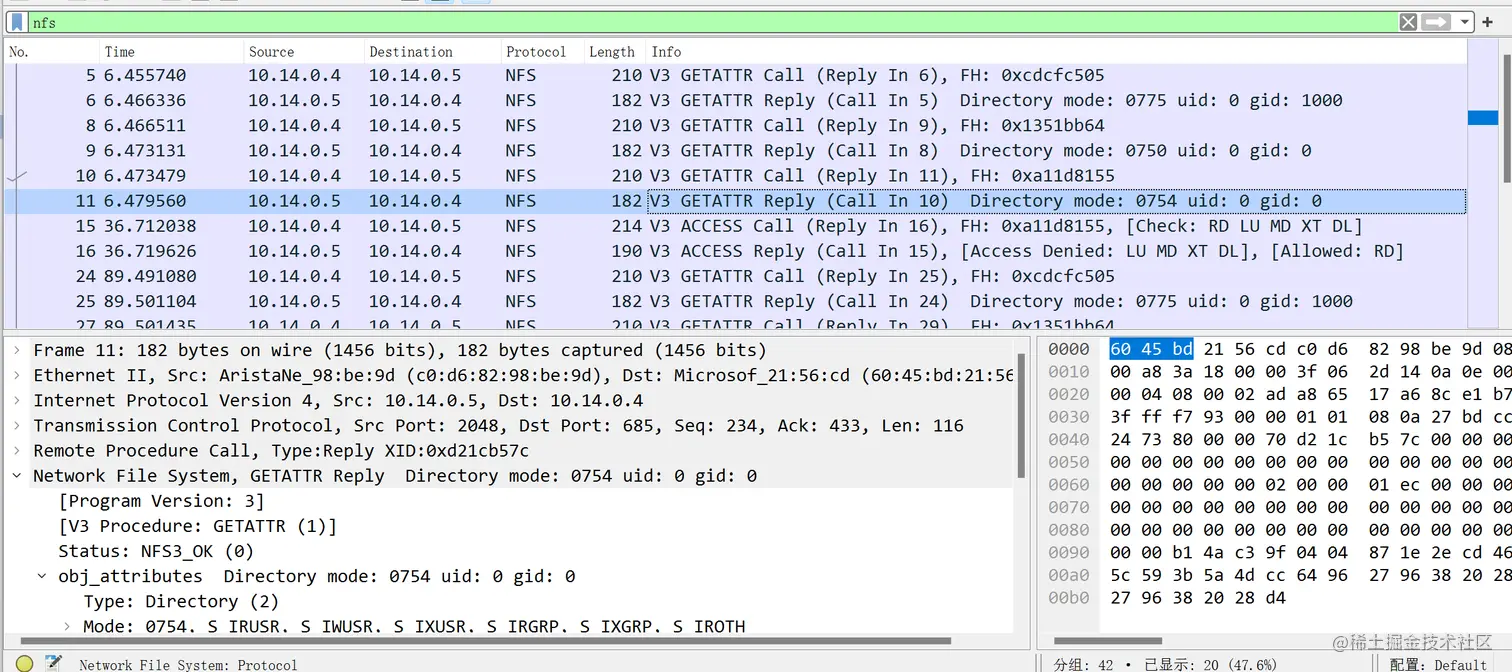Select packet 25 GETATTR Reply at 89.501104
Viewport: 1512px width, 672px height.
pos(735,301)
